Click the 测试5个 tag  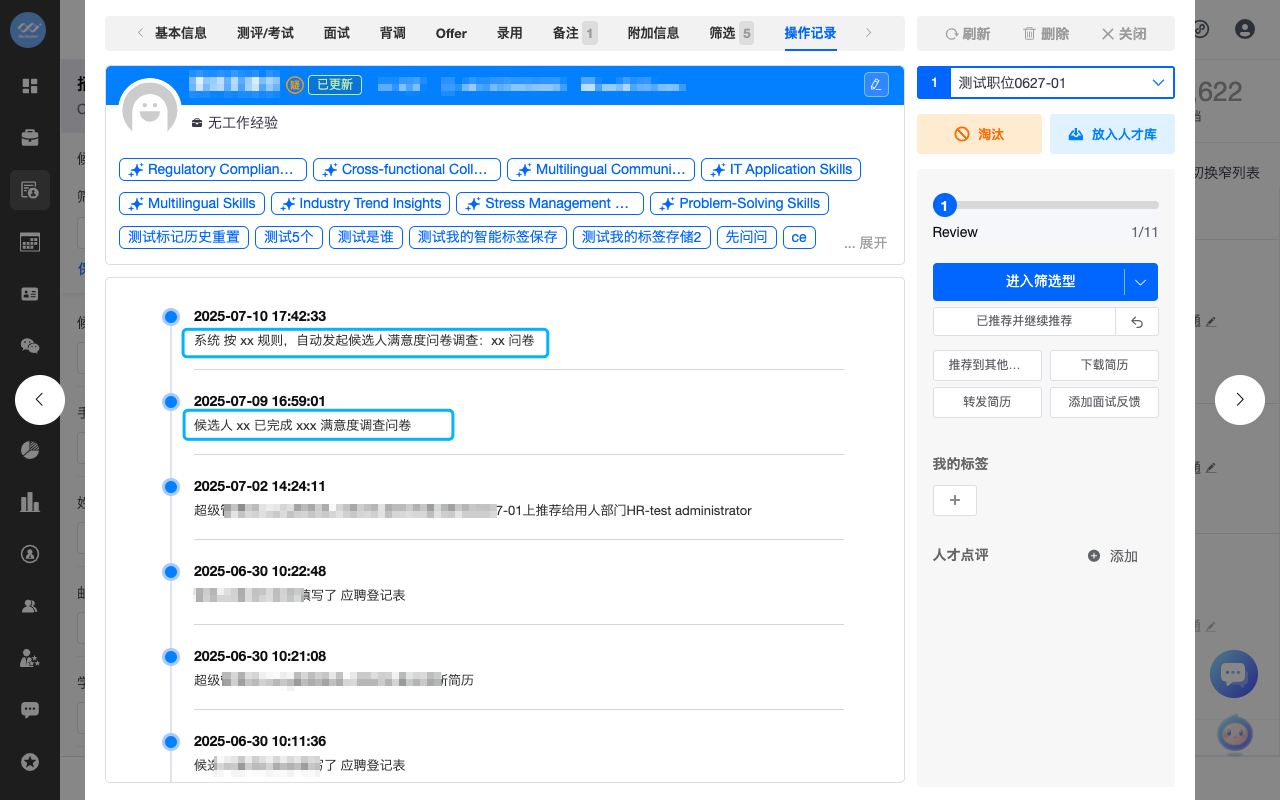coord(290,238)
